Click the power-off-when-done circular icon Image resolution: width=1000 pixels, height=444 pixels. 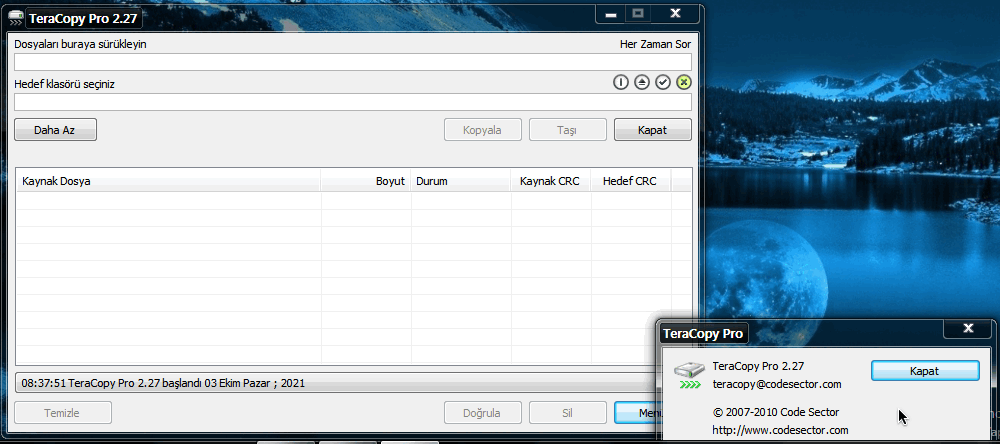[621, 82]
